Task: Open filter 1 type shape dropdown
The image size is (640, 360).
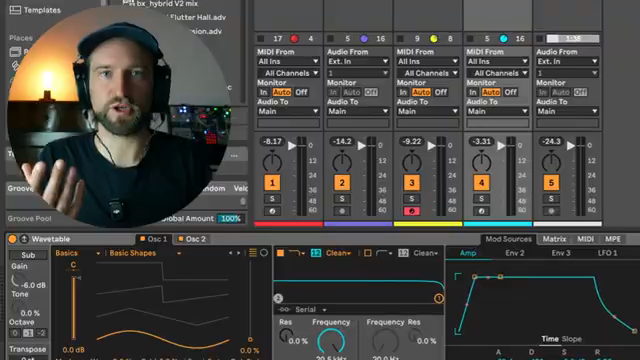Action: [x=297, y=253]
